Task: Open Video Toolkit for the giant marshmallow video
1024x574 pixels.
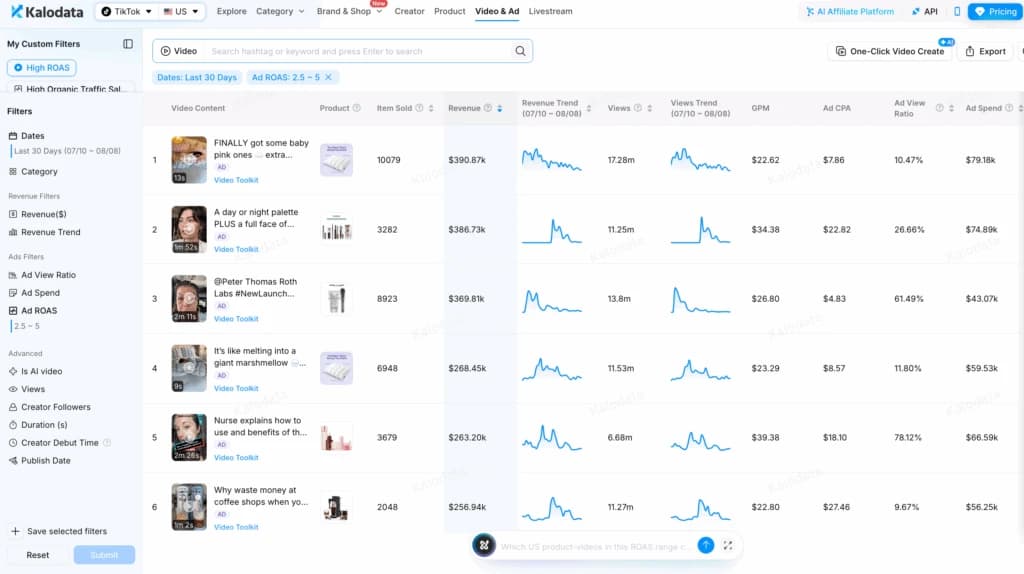Action: [x=236, y=389]
